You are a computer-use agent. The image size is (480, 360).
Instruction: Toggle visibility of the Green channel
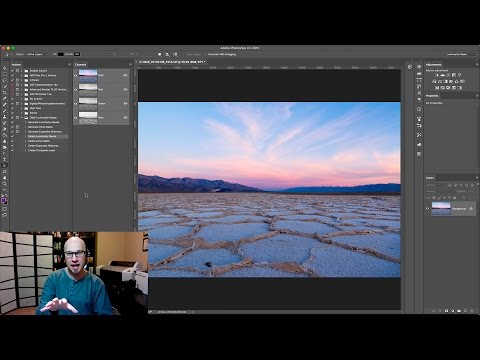tap(76, 103)
